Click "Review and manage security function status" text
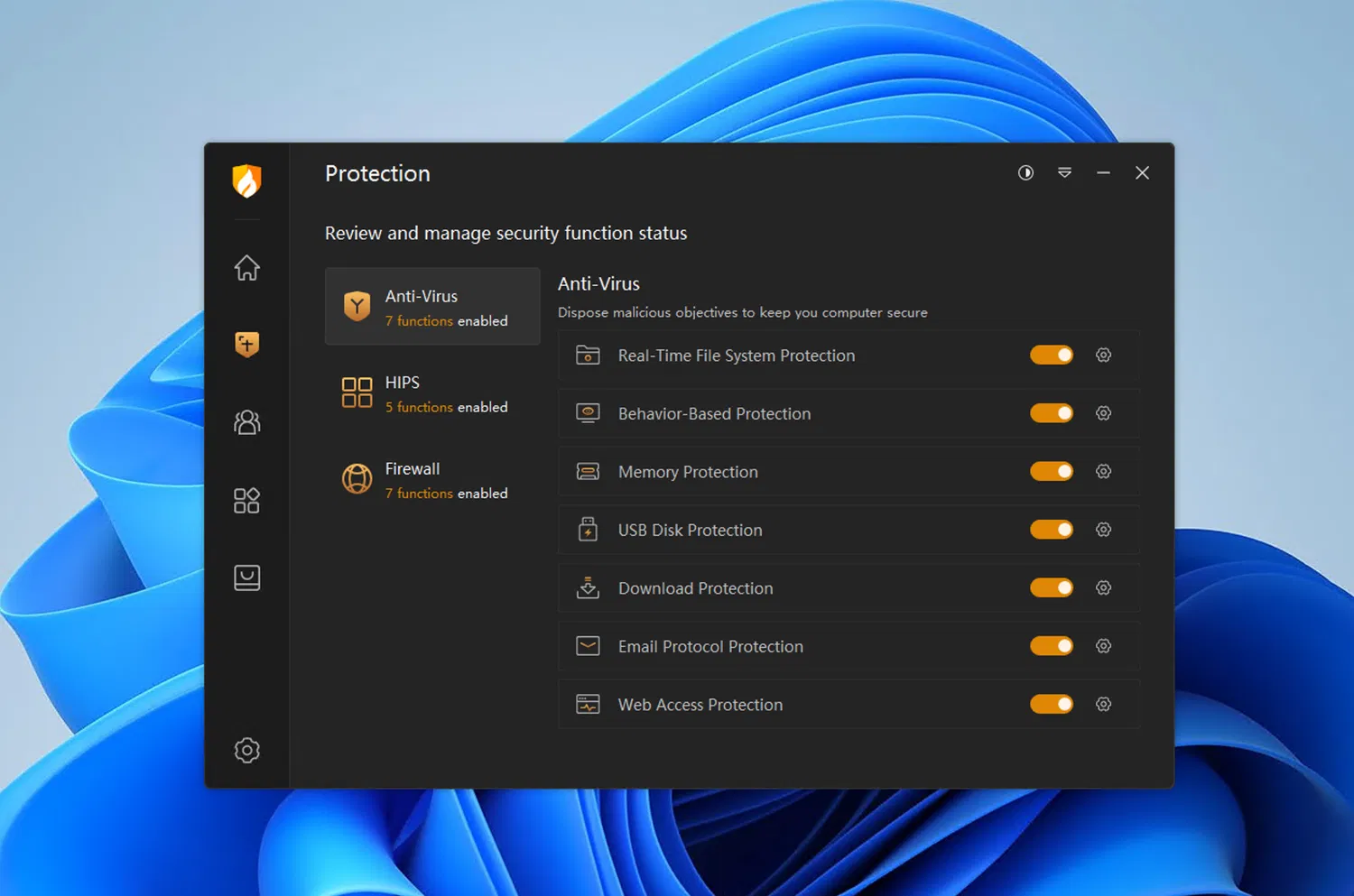Viewport: 1354px width, 896px height. coord(505,233)
